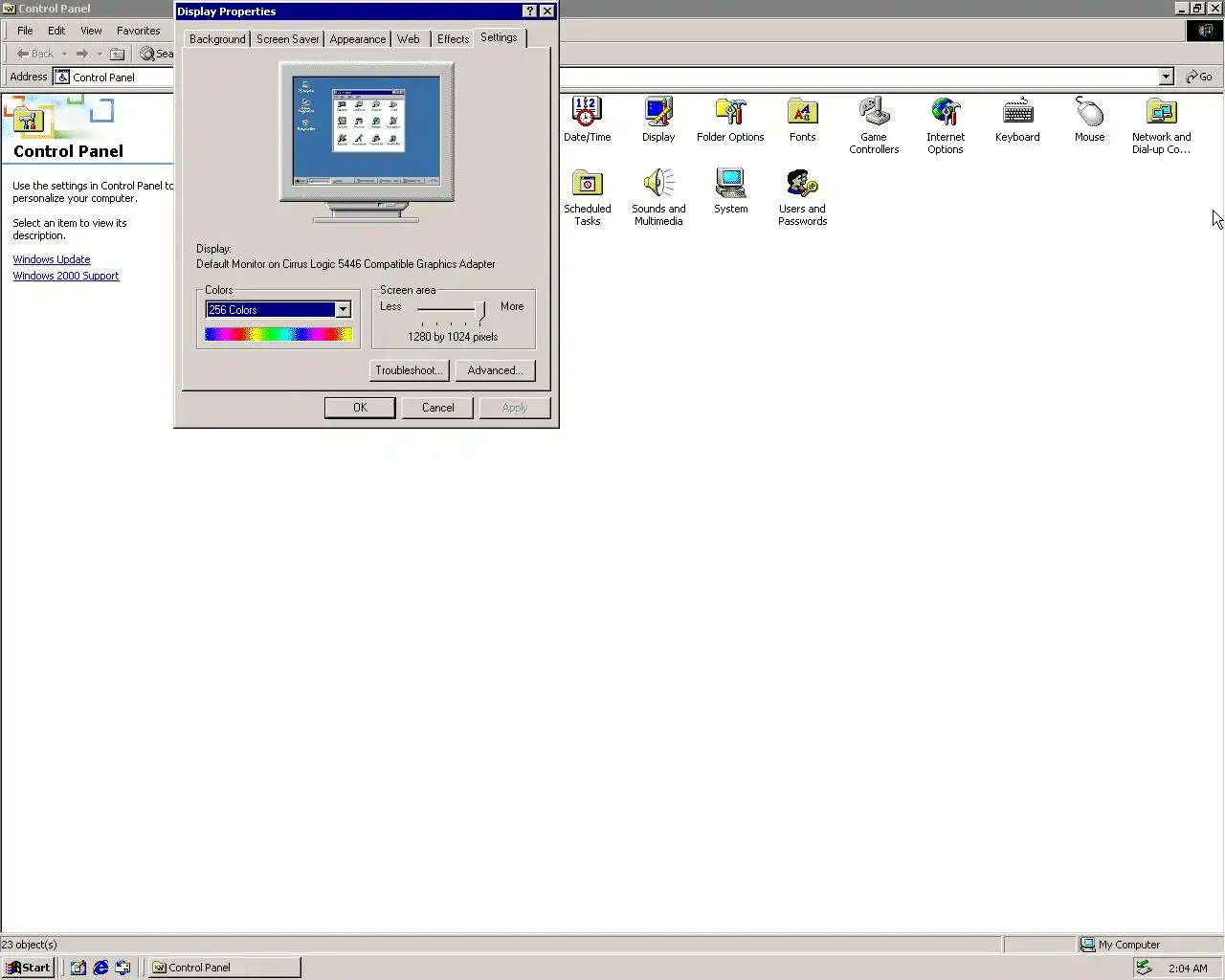This screenshot has height=980, width=1225.
Task: Open the Favorites menu
Action: point(139,31)
